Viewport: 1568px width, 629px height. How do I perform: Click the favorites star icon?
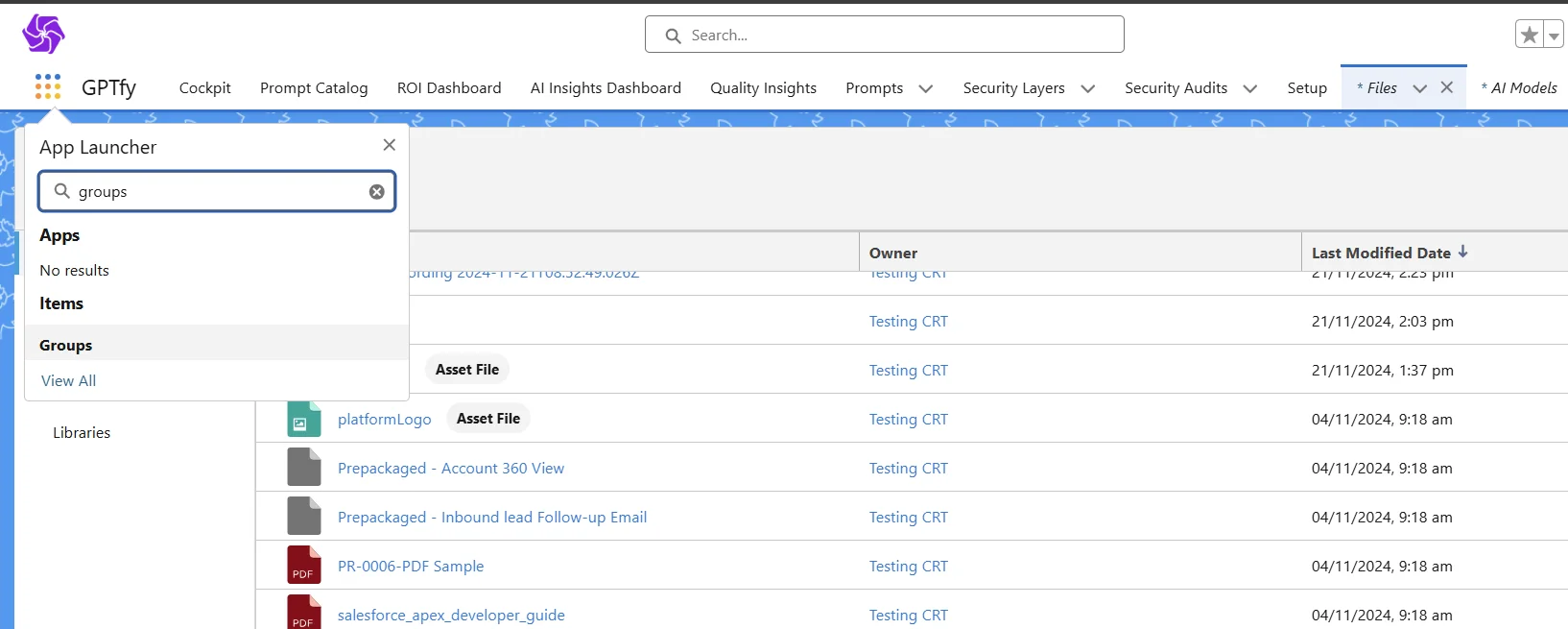pos(1529,35)
